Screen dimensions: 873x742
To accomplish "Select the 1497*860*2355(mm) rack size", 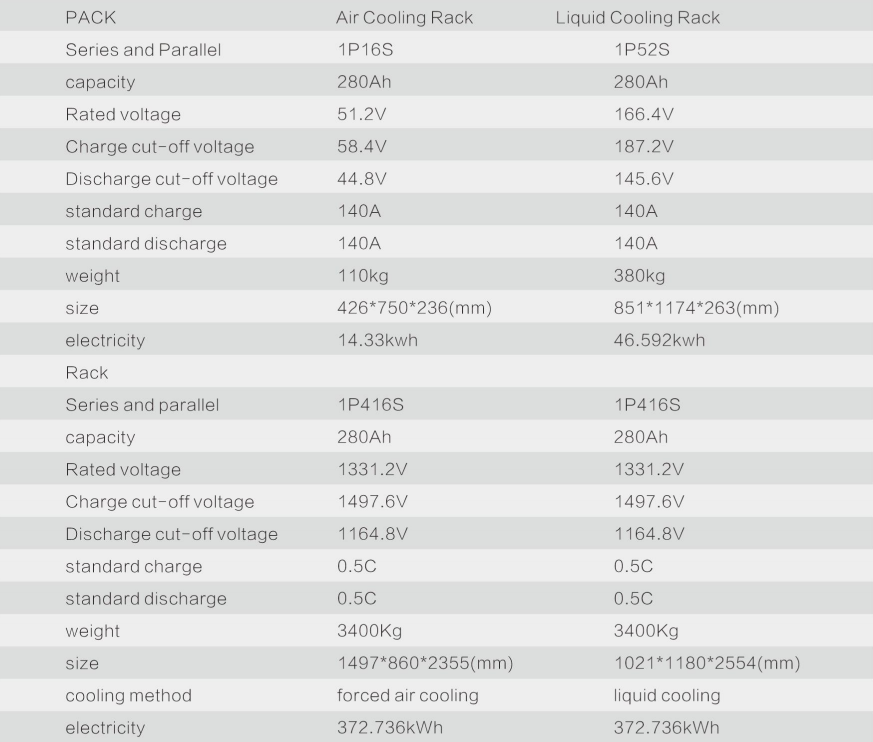I will pos(425,663).
